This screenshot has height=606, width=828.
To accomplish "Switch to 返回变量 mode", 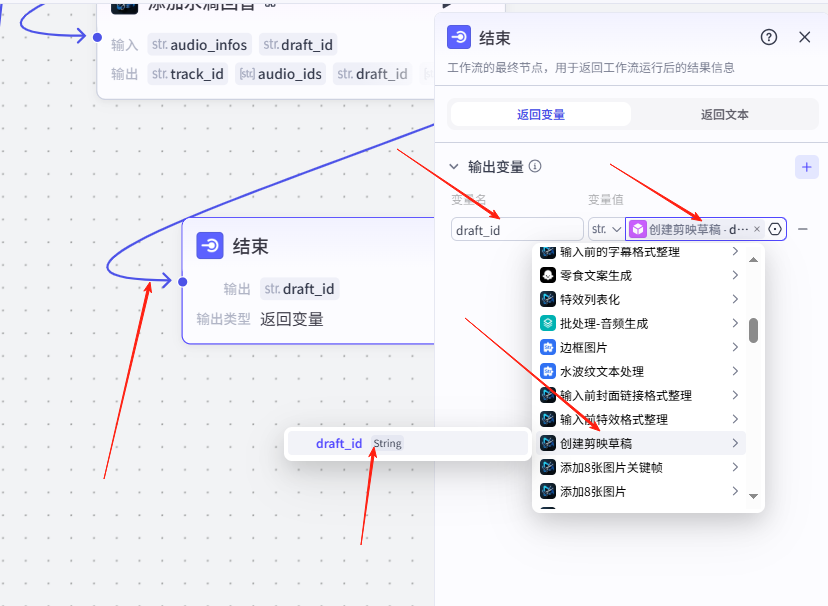I will click(x=541, y=115).
